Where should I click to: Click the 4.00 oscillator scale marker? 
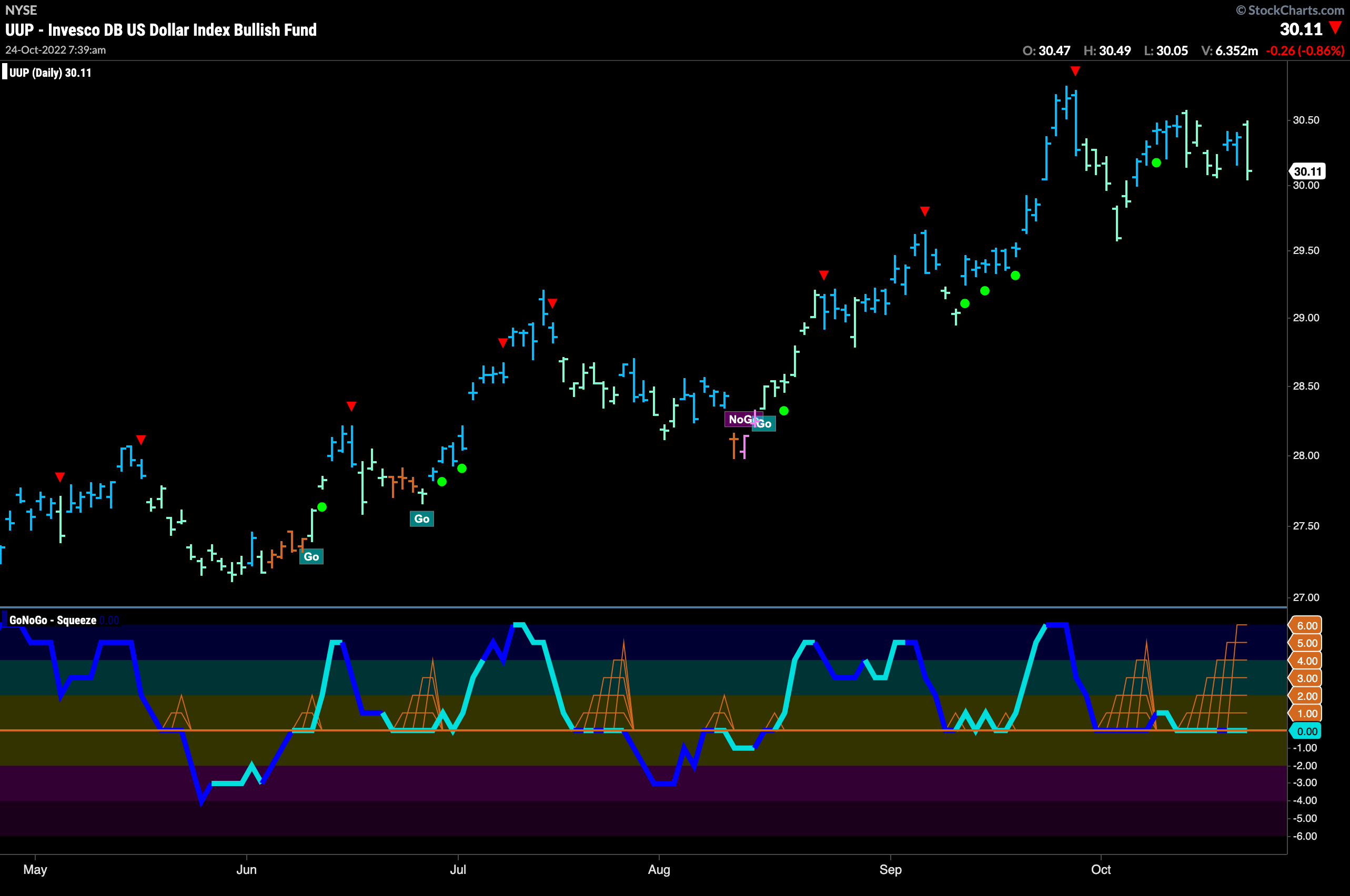(1305, 660)
